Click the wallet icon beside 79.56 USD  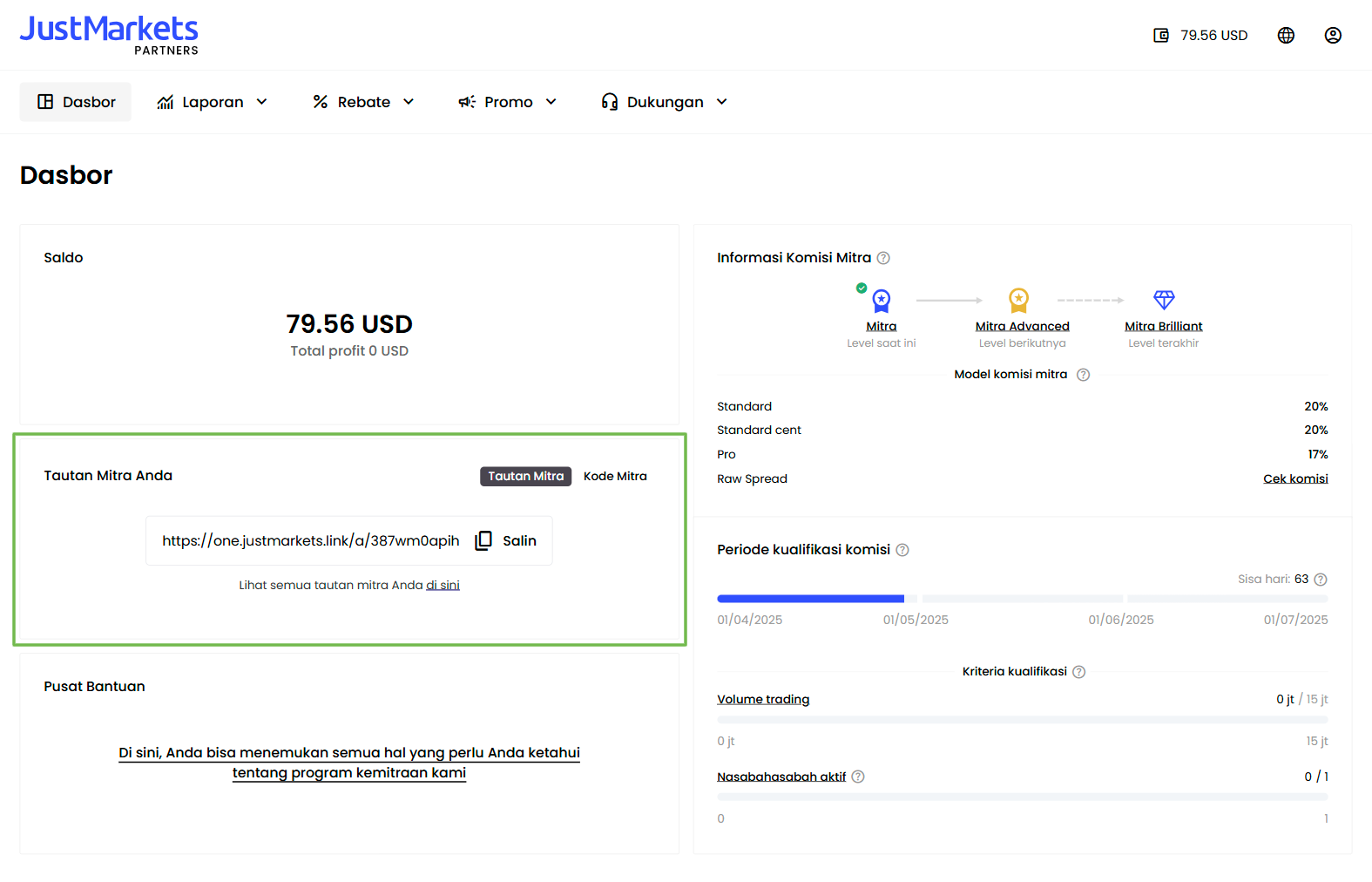pyautogui.click(x=1161, y=36)
